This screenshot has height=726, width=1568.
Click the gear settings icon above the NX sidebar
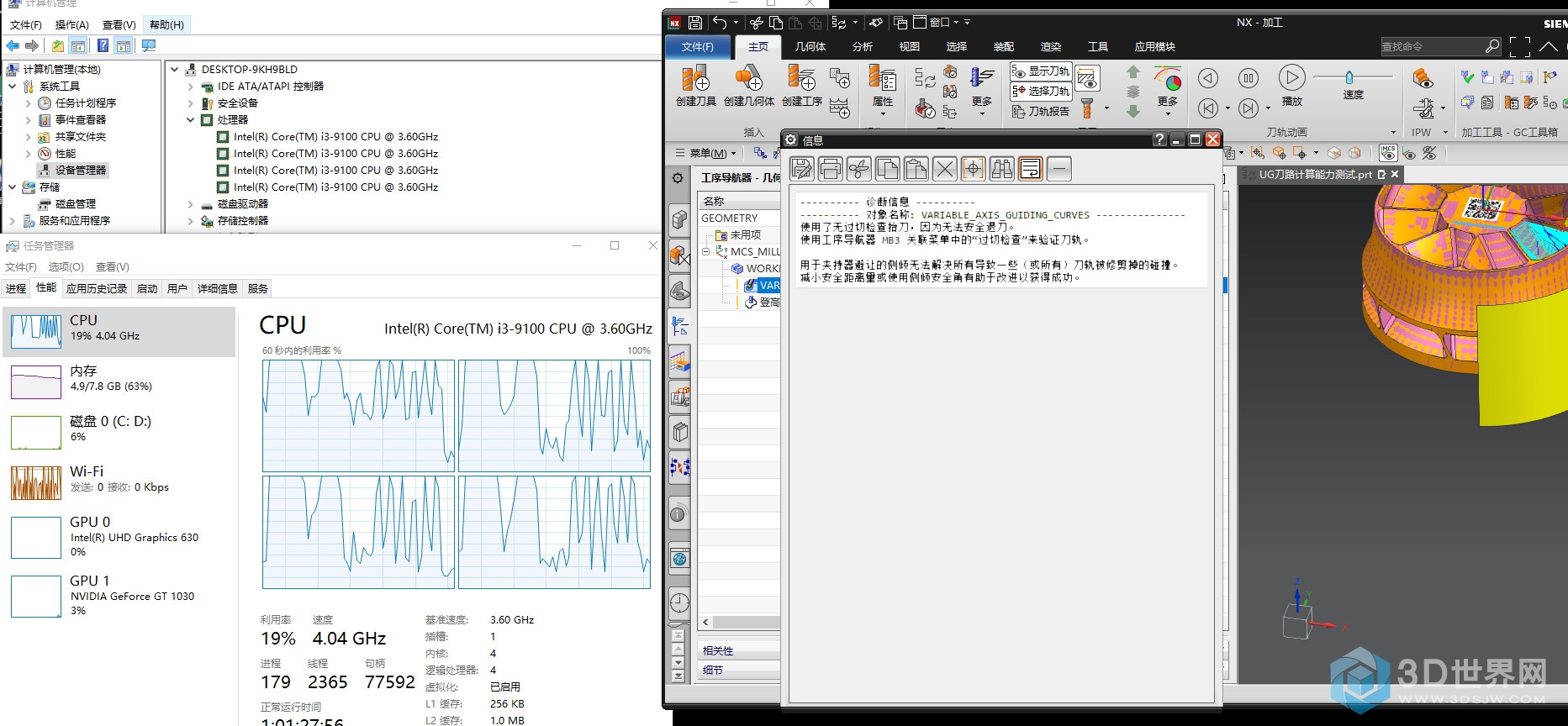coord(678,178)
